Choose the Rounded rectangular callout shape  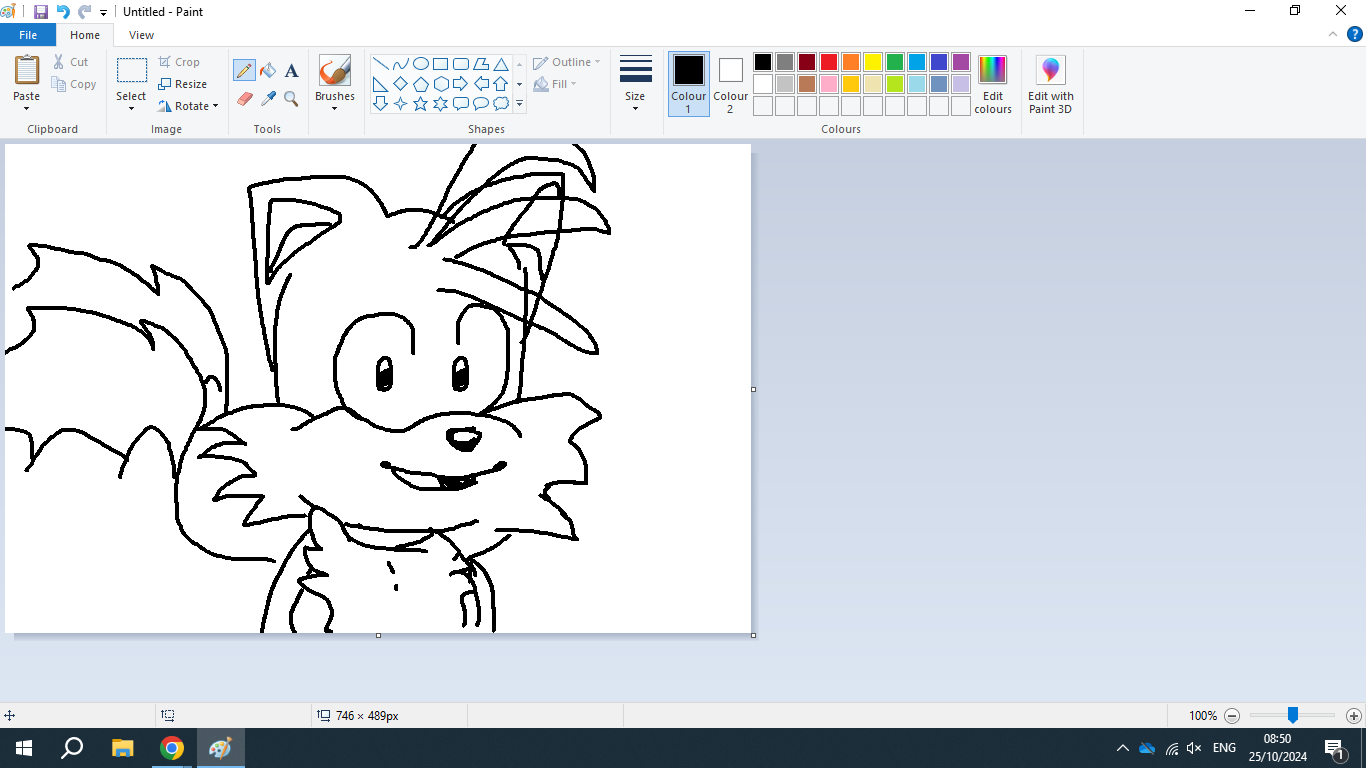tap(461, 103)
